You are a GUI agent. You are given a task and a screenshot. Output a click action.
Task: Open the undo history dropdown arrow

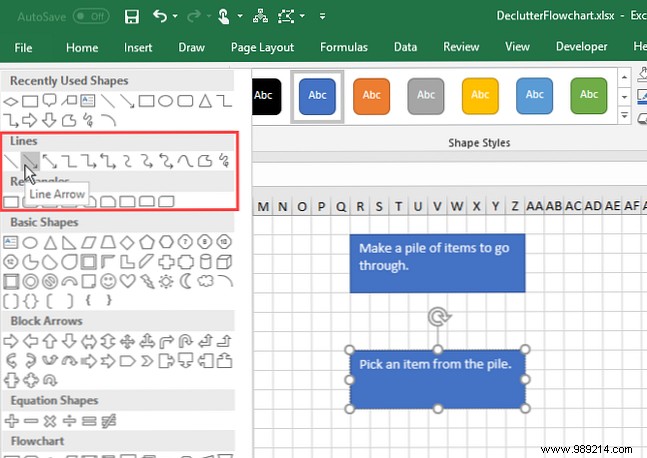(x=175, y=17)
